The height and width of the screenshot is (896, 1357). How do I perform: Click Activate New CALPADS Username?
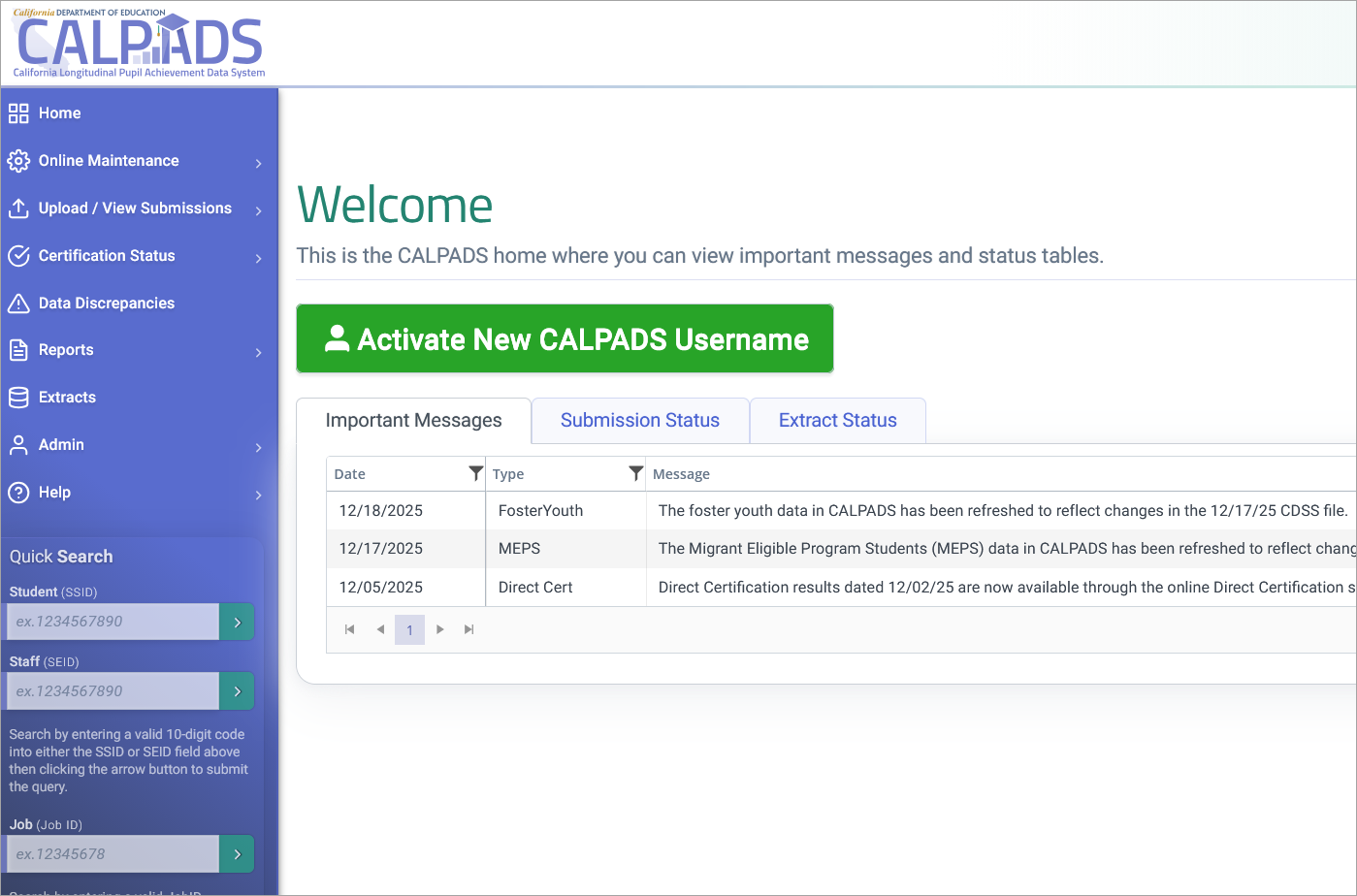tap(565, 338)
